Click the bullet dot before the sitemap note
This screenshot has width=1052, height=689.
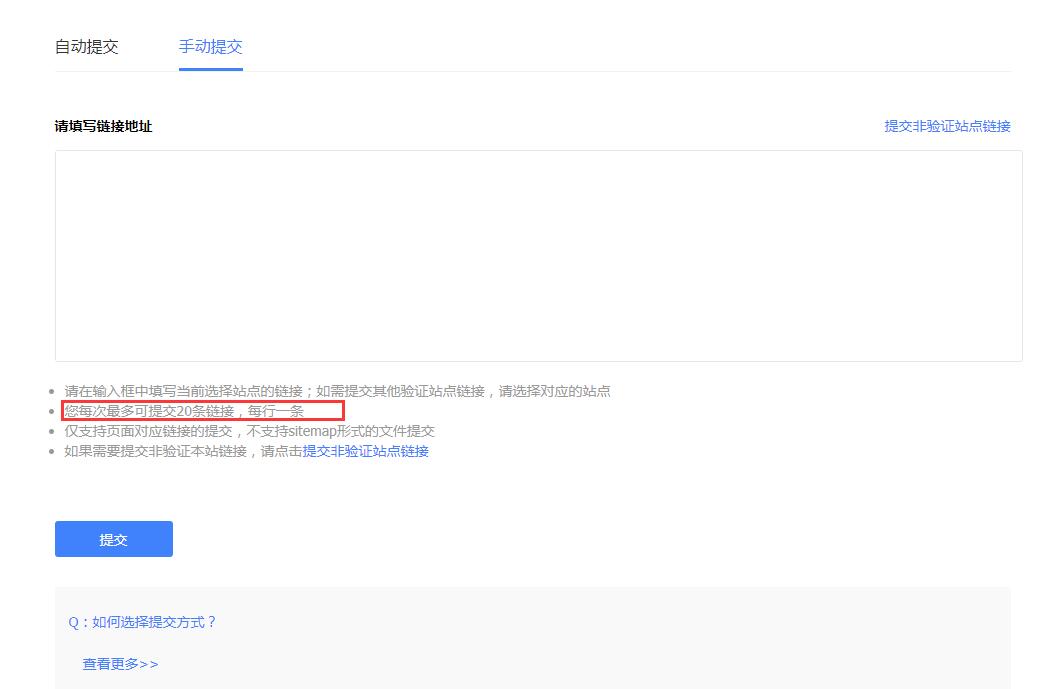(54, 432)
